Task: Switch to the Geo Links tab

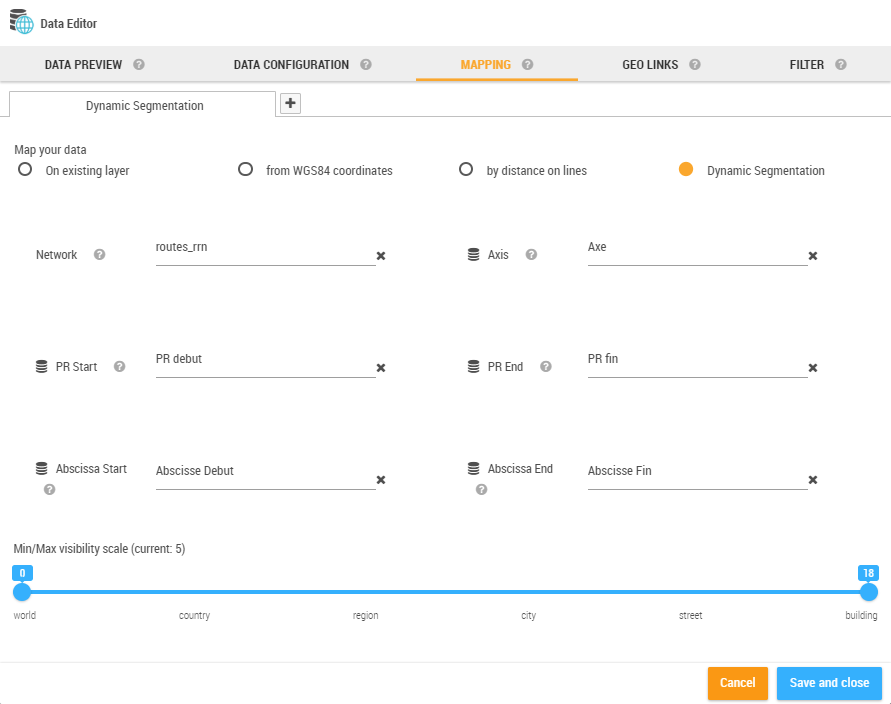Action: tap(650, 65)
